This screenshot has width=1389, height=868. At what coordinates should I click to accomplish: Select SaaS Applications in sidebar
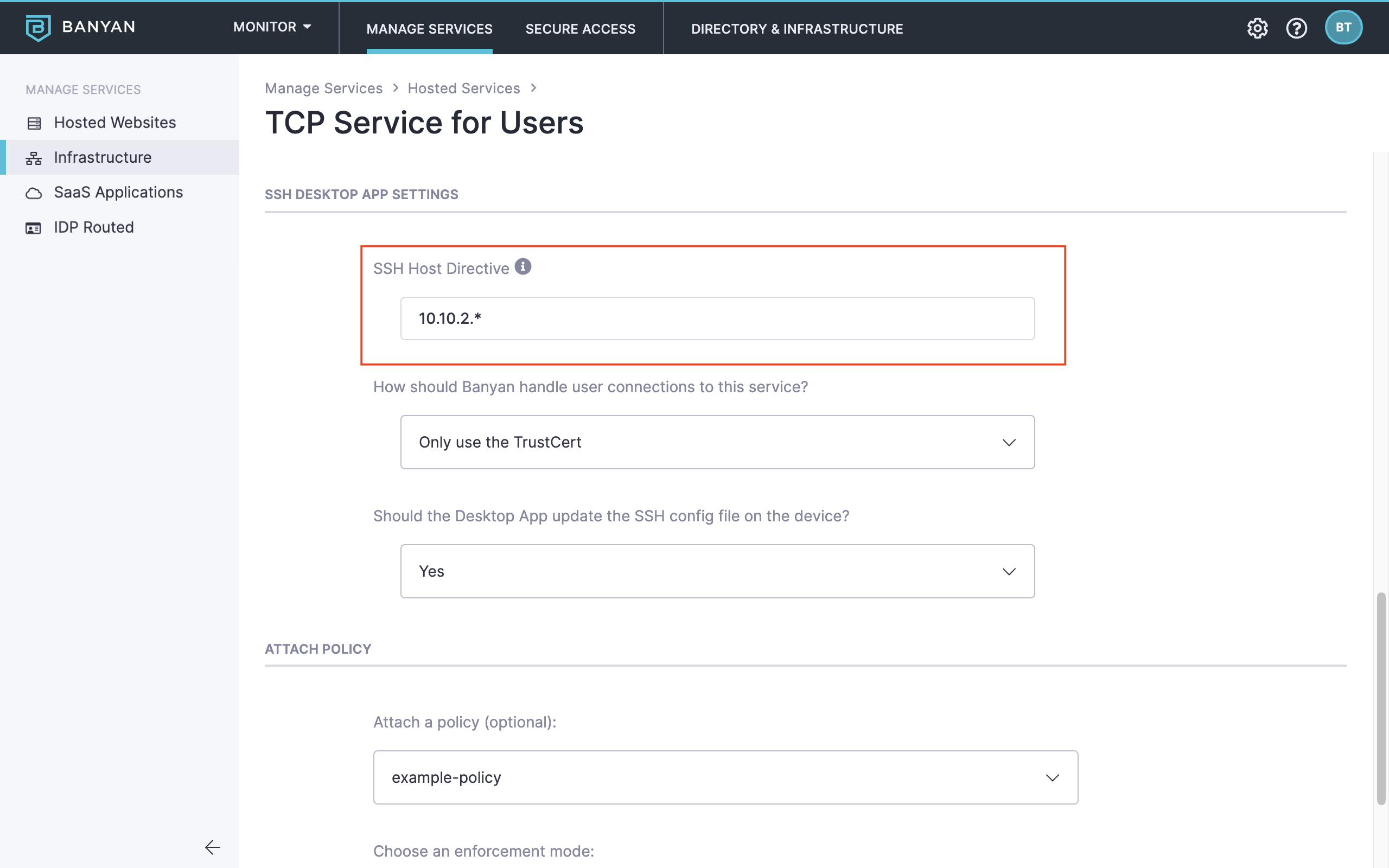point(119,192)
